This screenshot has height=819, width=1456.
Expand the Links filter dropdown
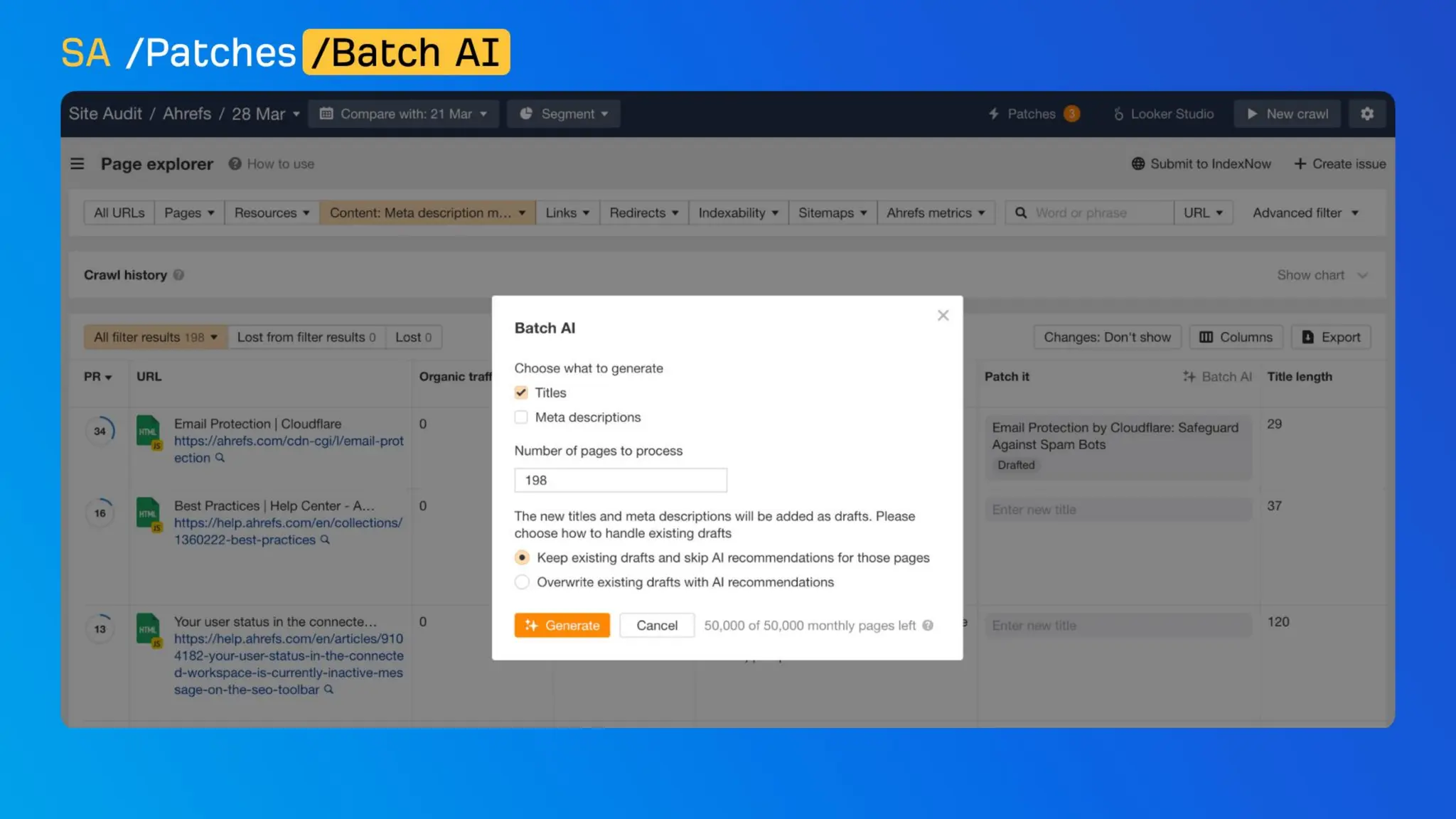pos(567,213)
